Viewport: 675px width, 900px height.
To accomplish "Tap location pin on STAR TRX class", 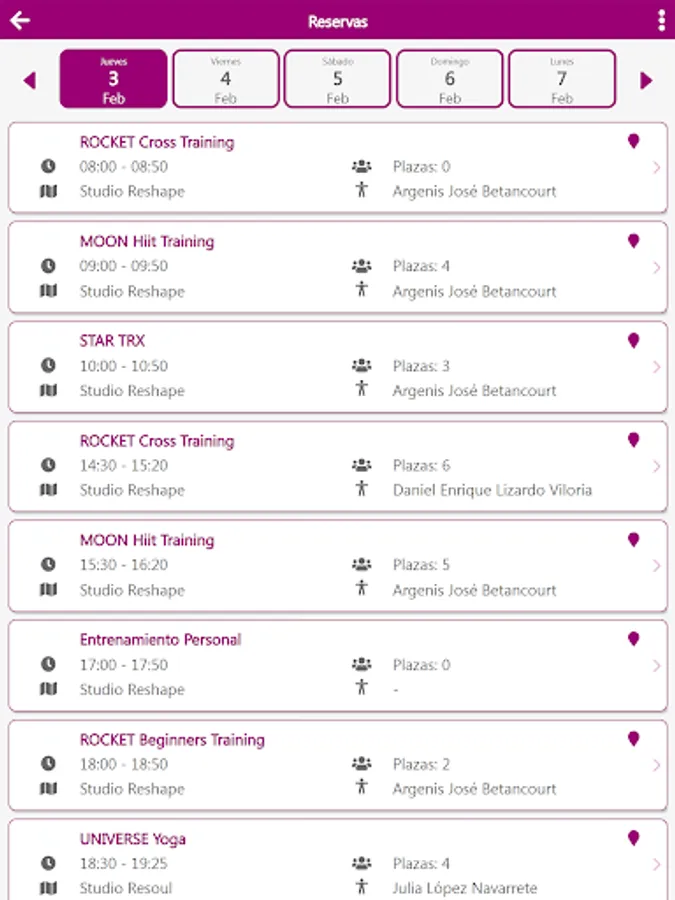I will (x=633, y=340).
